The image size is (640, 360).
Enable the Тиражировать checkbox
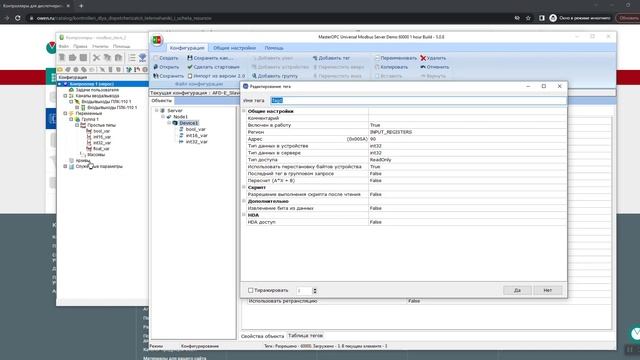(x=251, y=290)
